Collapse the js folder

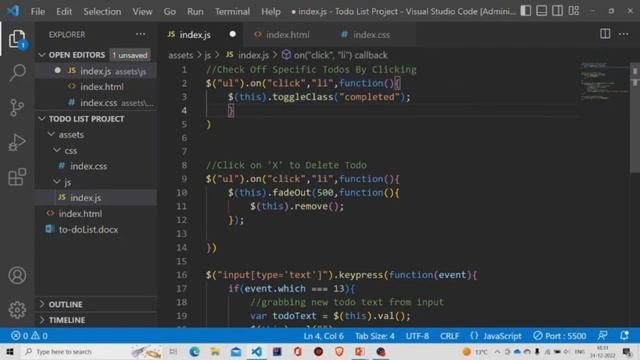67,182
